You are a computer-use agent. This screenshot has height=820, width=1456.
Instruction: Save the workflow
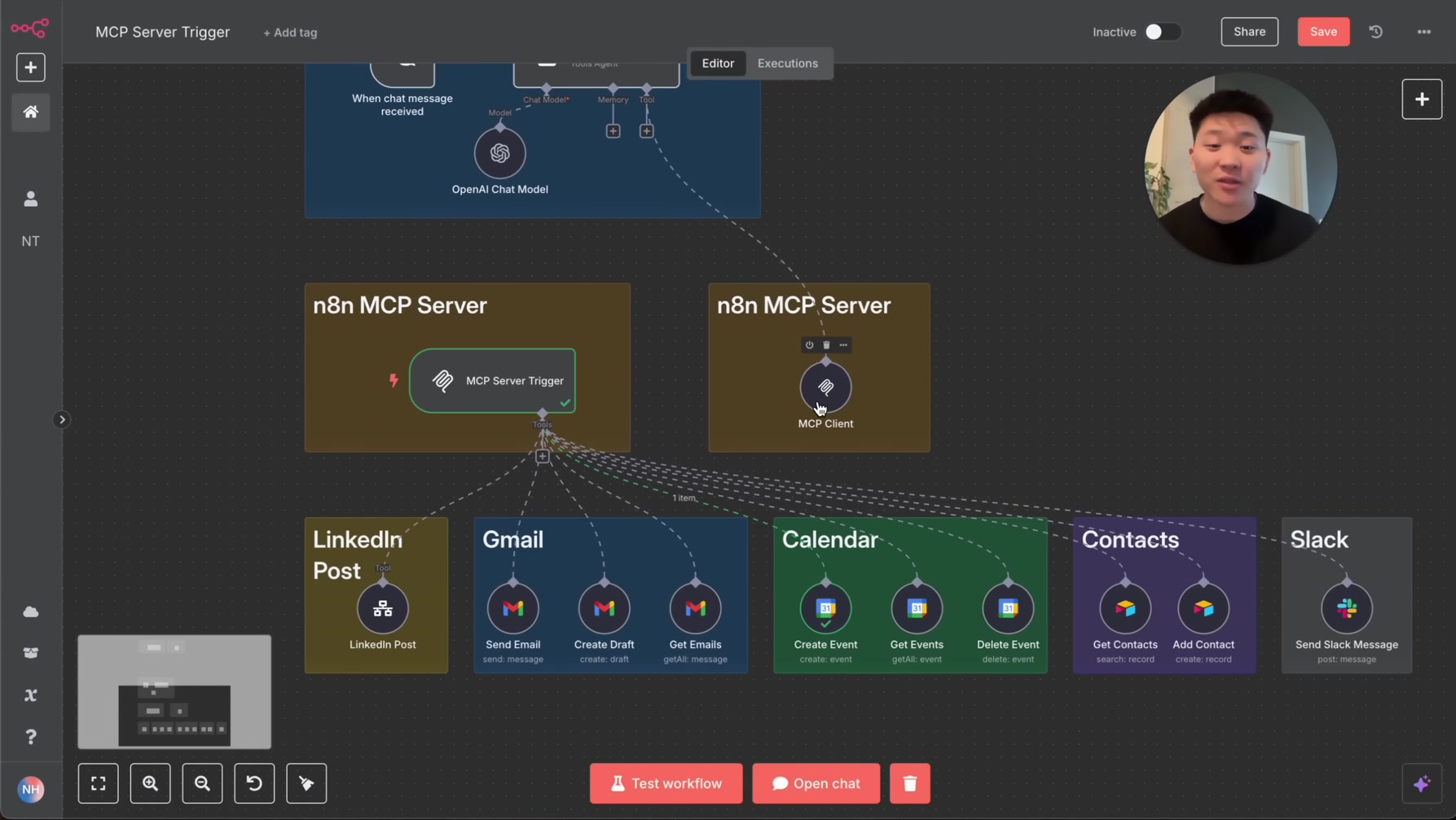(1323, 32)
